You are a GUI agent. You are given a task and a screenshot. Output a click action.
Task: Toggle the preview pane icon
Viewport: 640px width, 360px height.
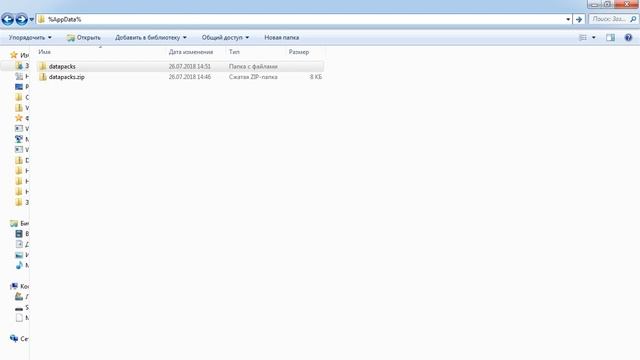[610, 38]
